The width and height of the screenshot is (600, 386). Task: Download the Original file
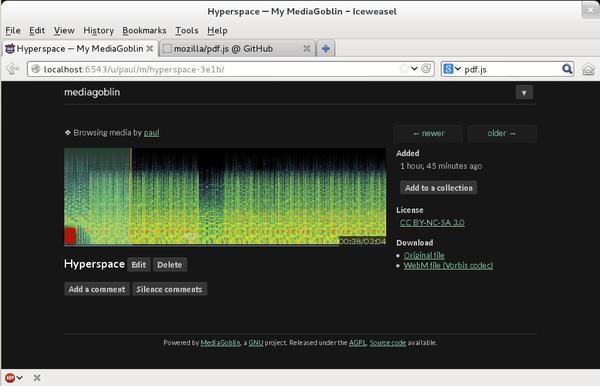[424, 256]
